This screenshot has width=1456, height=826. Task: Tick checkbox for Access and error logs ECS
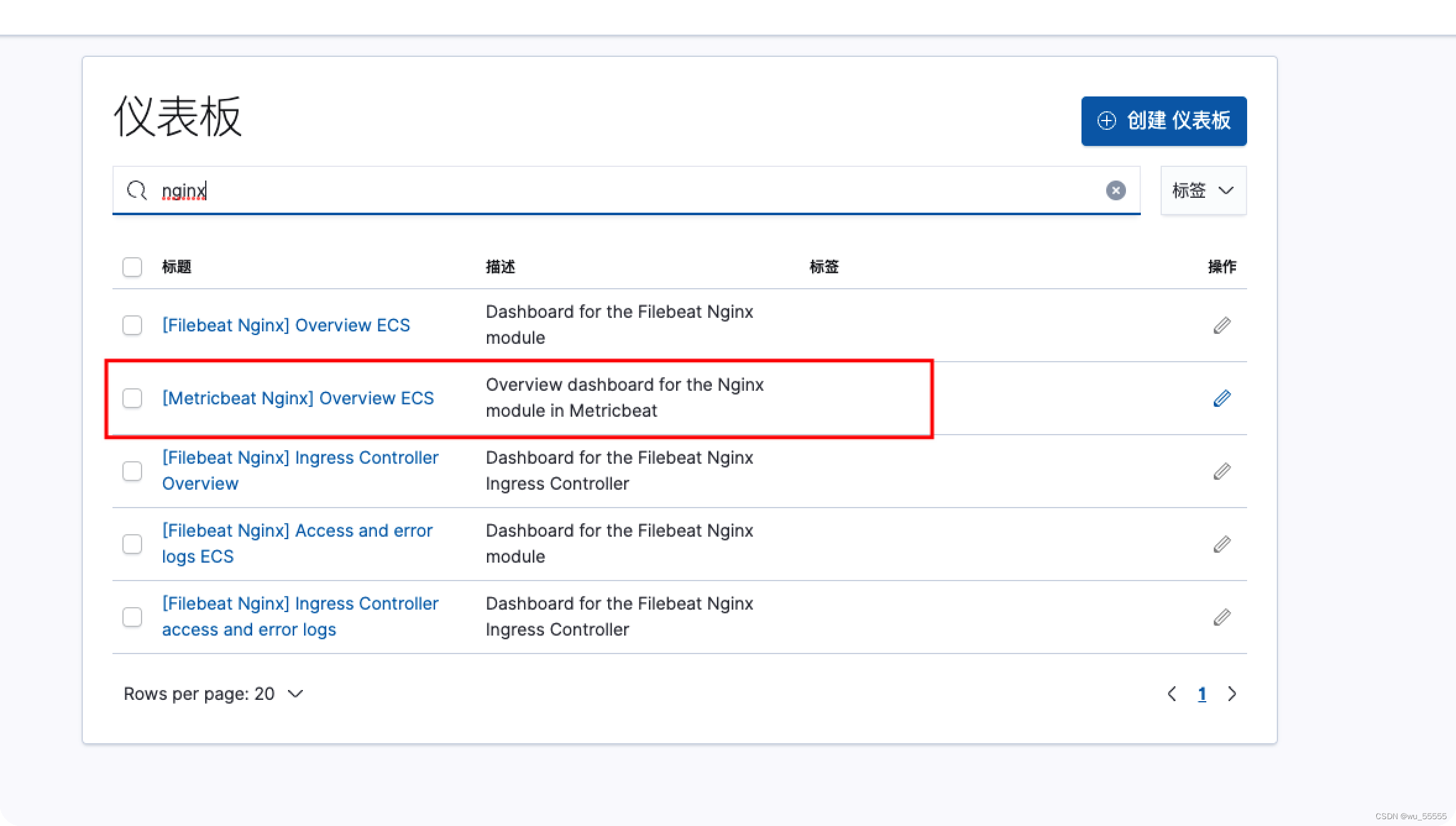(x=132, y=544)
